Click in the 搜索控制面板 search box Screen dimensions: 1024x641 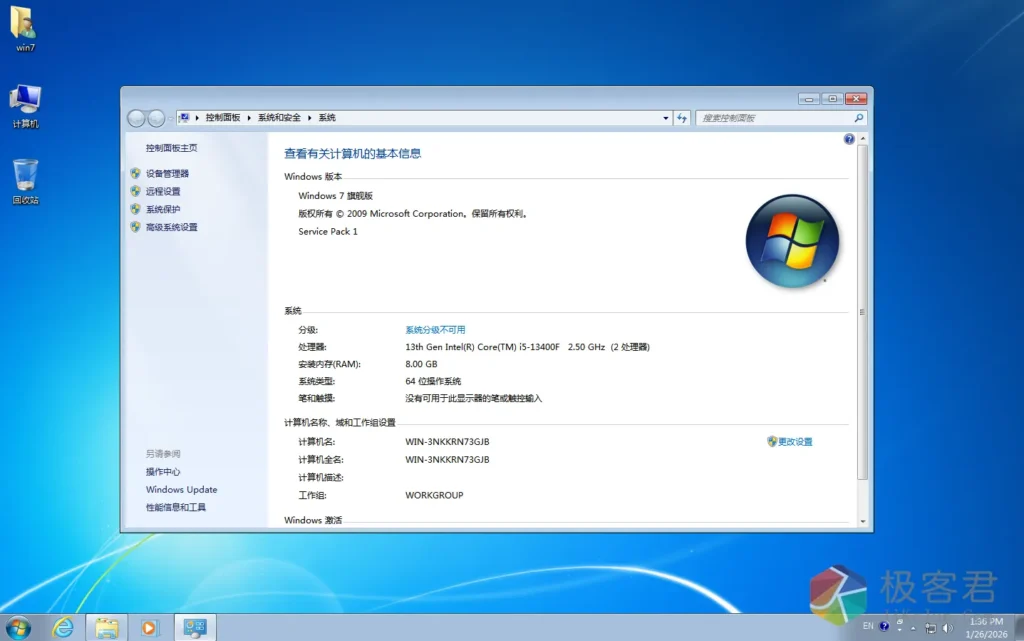pos(773,118)
